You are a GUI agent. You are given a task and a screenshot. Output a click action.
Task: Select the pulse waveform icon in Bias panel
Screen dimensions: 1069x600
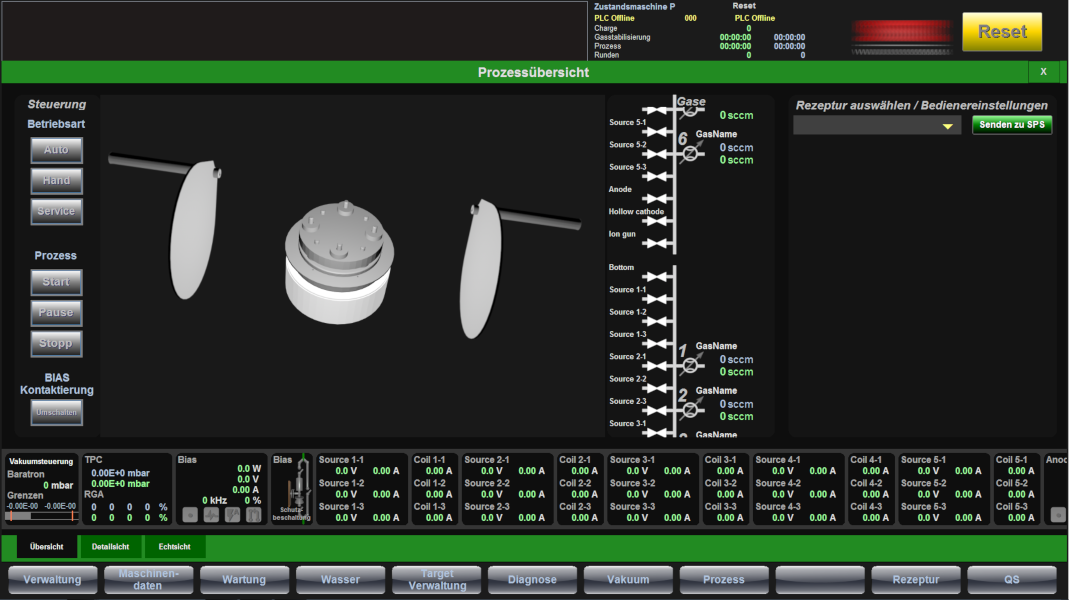pyautogui.click(x=211, y=515)
